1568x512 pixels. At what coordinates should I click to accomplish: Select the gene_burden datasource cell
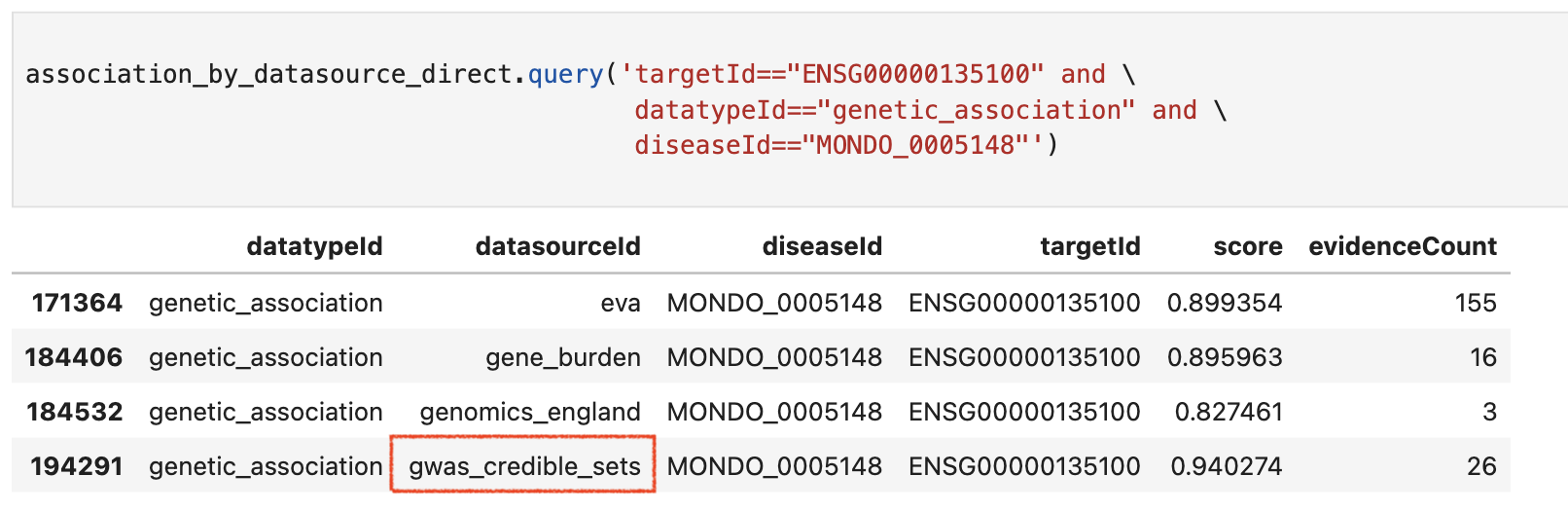coord(563,357)
